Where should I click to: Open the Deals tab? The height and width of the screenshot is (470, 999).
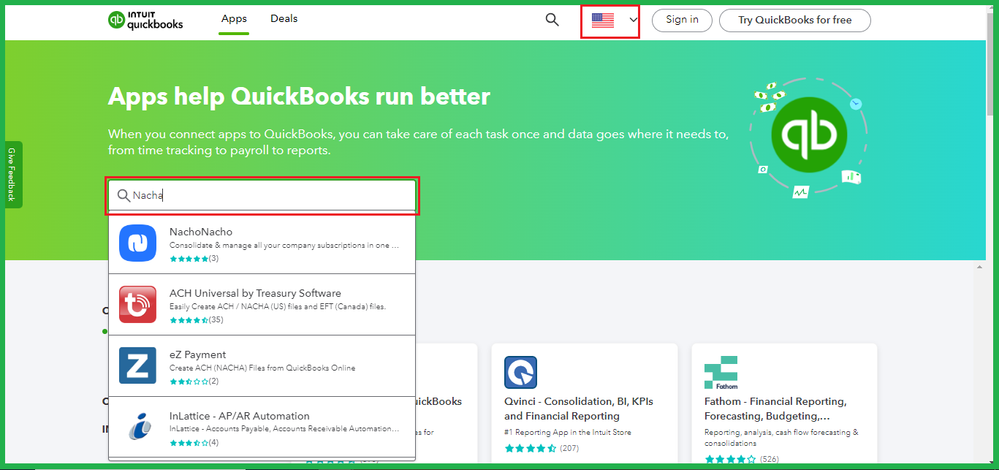(284, 19)
